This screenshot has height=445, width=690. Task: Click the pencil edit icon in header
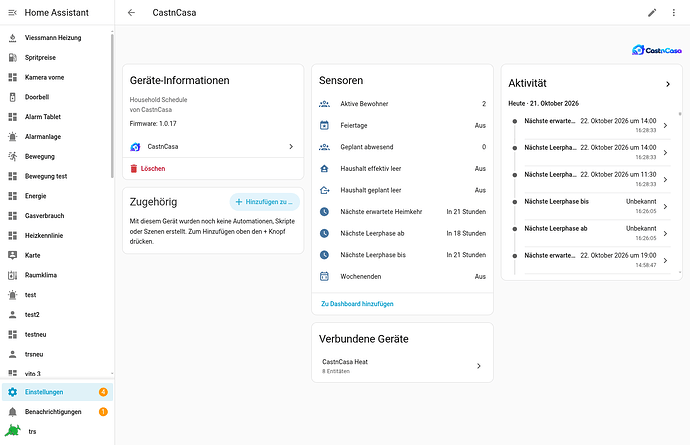pos(652,13)
